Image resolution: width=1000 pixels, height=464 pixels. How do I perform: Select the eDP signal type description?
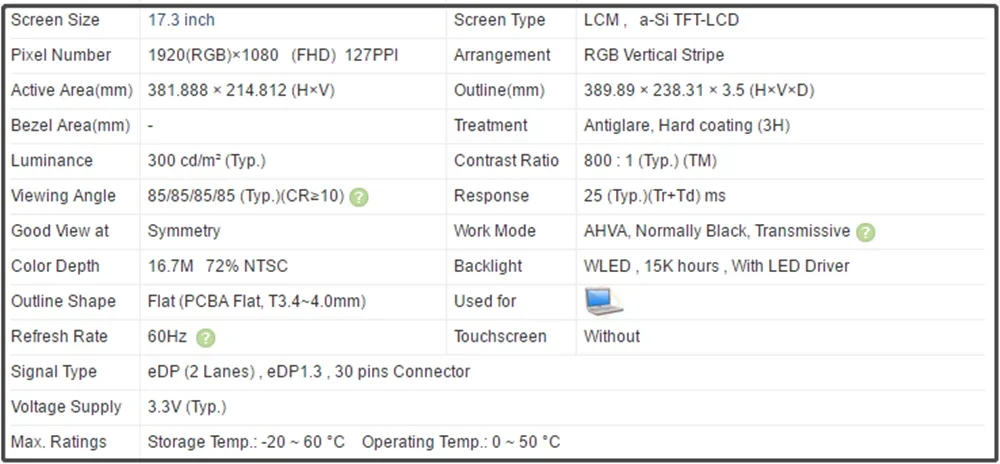(308, 372)
